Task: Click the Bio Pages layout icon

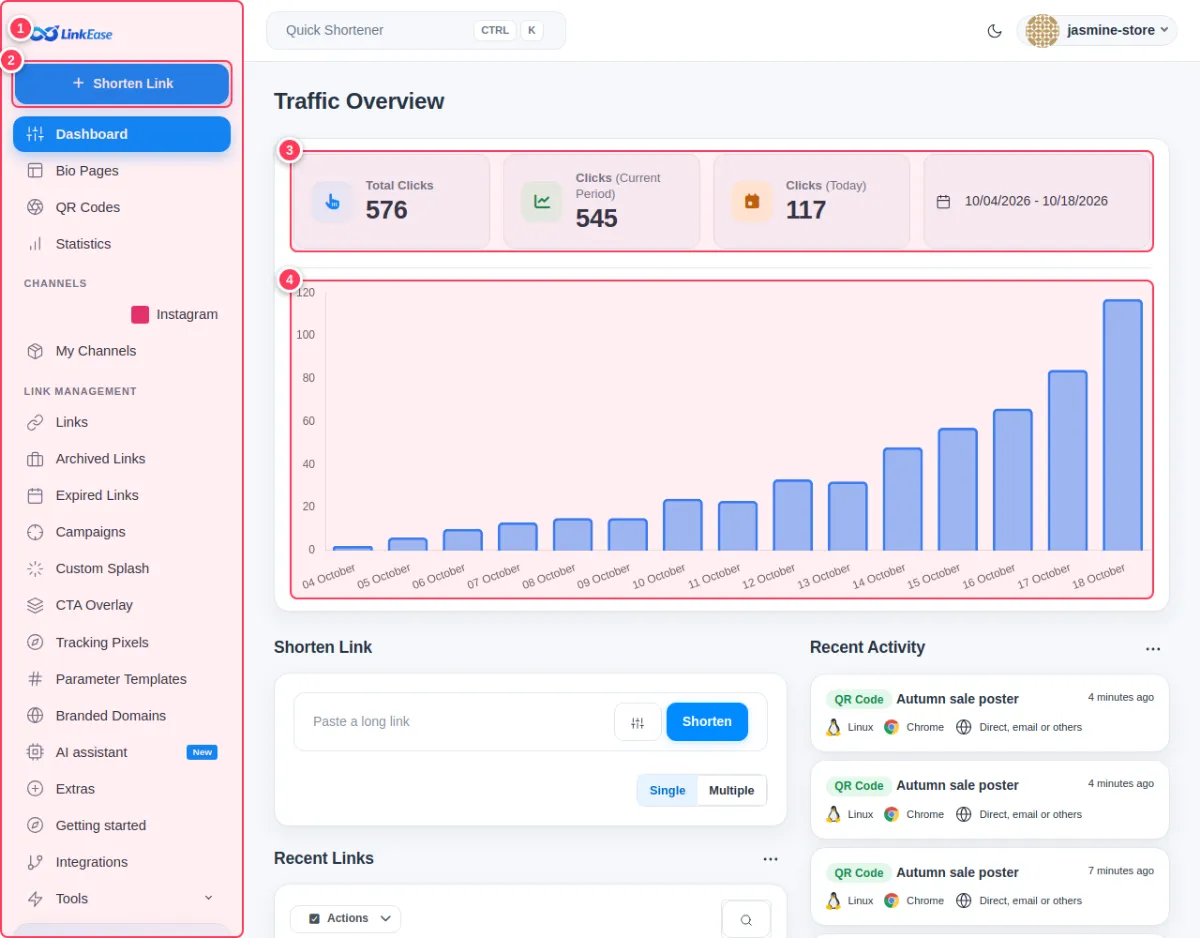Action: tap(35, 171)
